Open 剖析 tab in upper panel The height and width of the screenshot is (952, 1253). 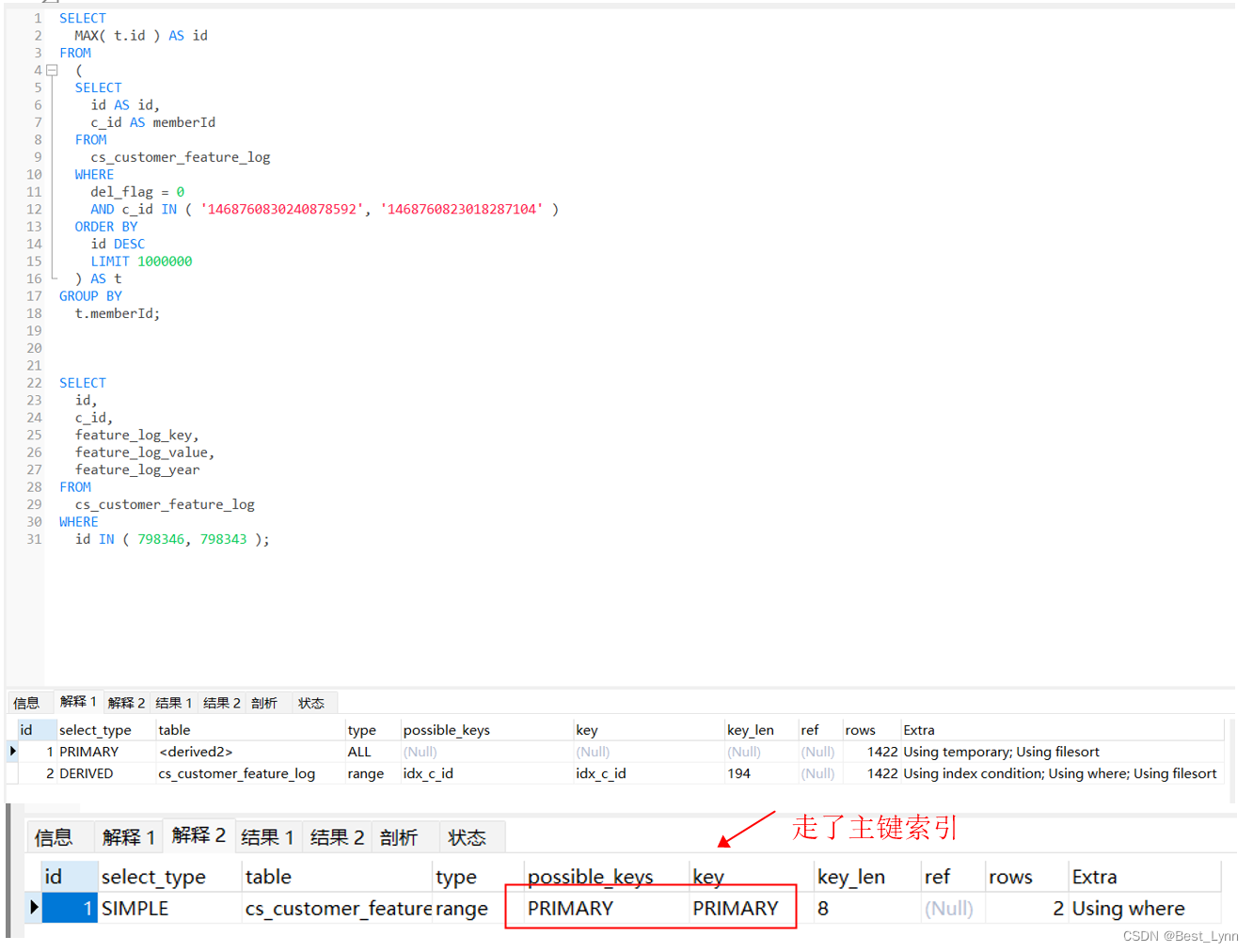click(264, 703)
